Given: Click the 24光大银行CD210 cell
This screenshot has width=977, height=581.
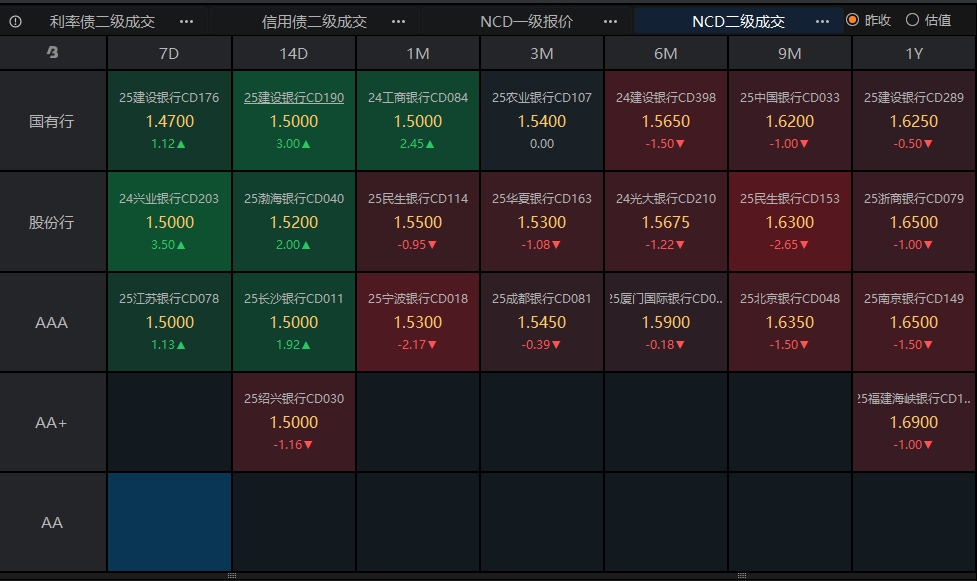Looking at the screenshot, I should click(665, 221).
